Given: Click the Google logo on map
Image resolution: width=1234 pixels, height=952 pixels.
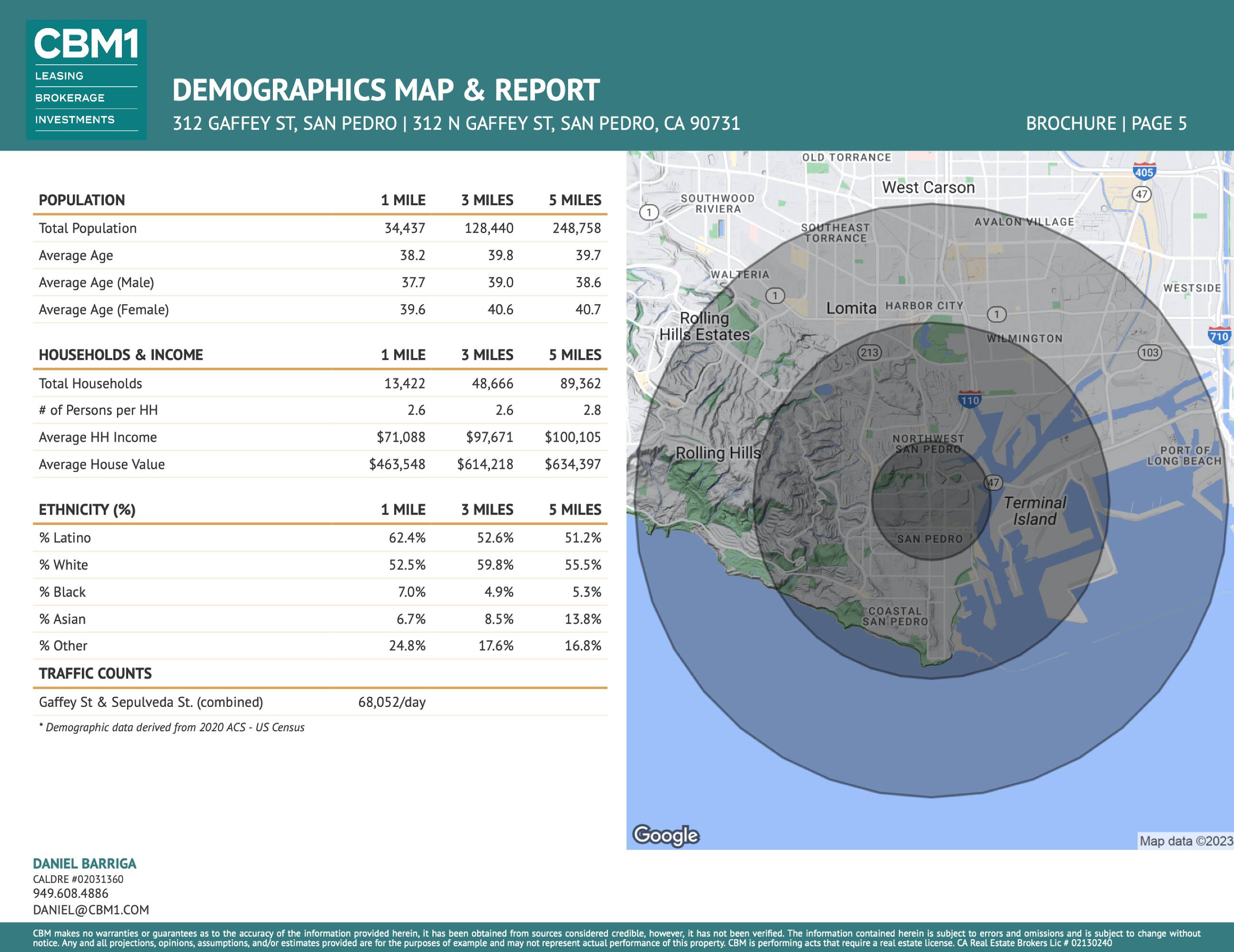Looking at the screenshot, I should [666, 835].
